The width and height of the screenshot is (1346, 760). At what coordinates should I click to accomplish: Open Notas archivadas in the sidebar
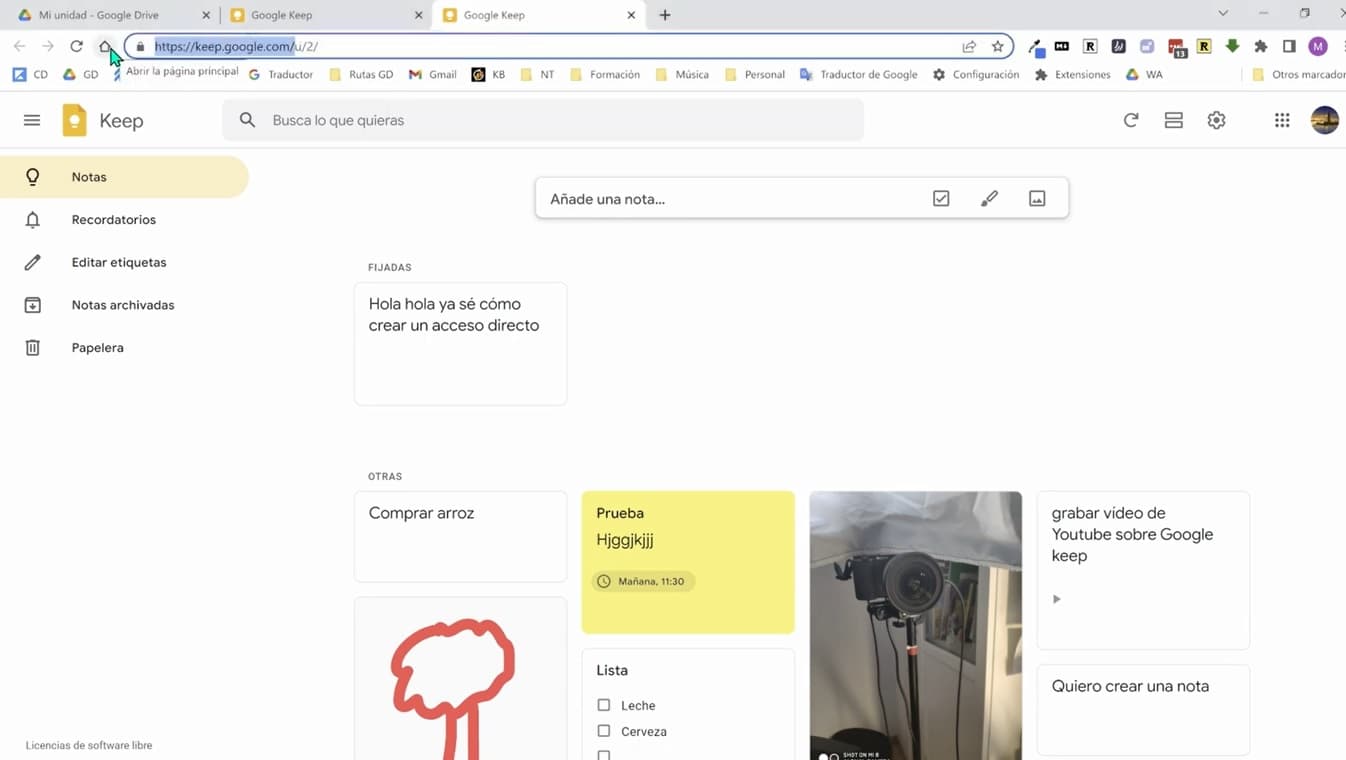124,305
